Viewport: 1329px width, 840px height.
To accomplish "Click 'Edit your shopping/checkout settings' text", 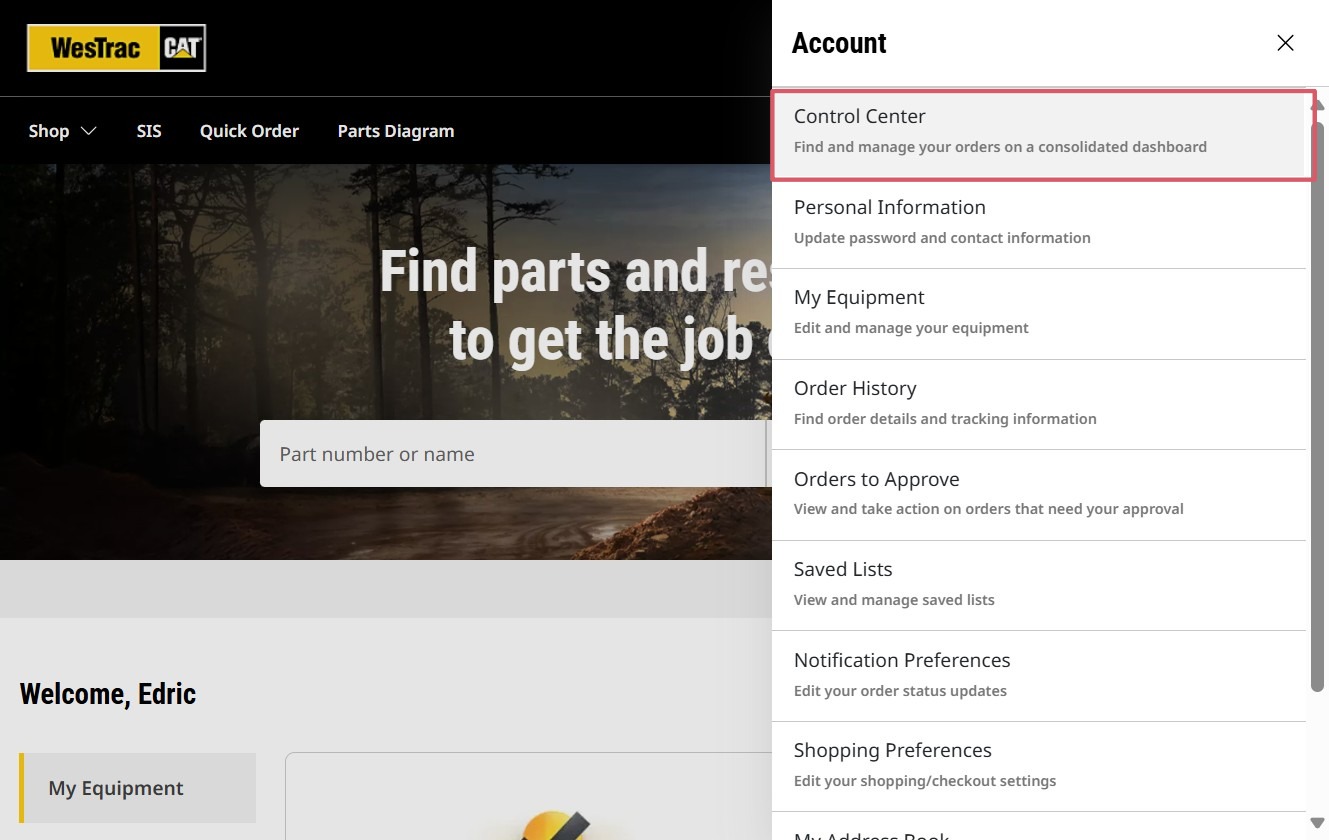I will coord(925,781).
